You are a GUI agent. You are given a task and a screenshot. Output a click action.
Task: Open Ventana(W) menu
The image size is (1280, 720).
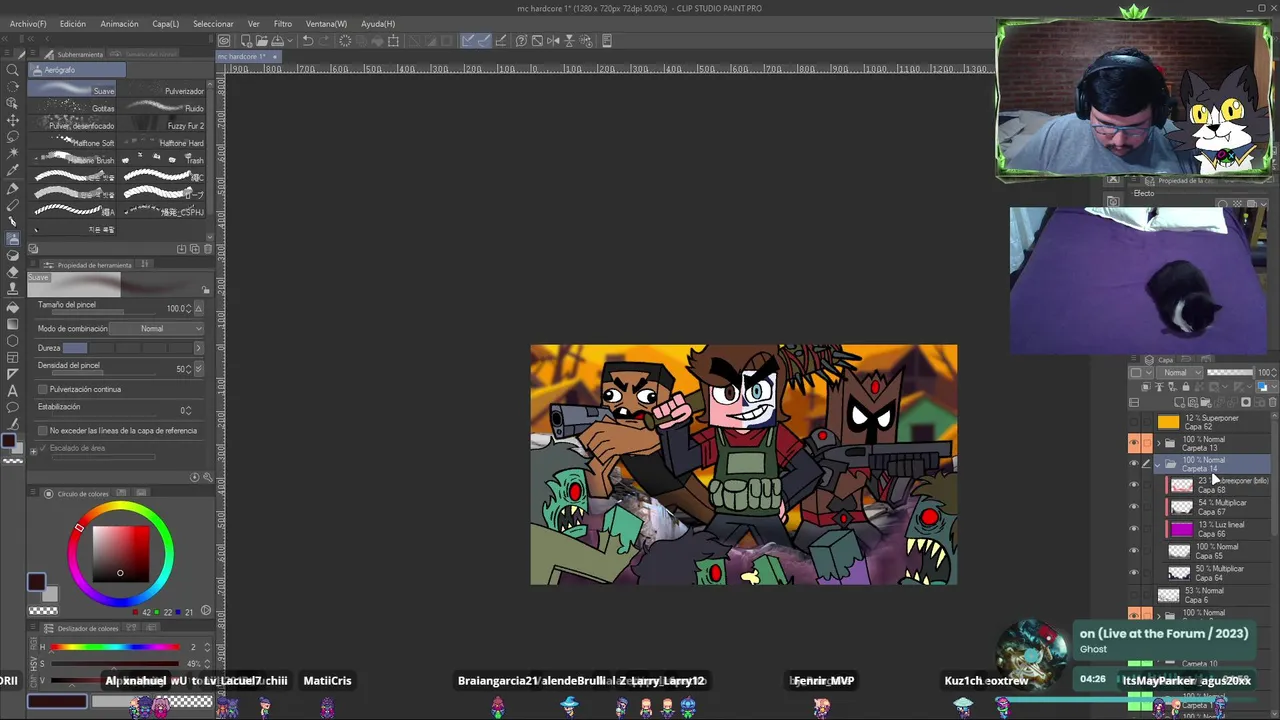326,23
